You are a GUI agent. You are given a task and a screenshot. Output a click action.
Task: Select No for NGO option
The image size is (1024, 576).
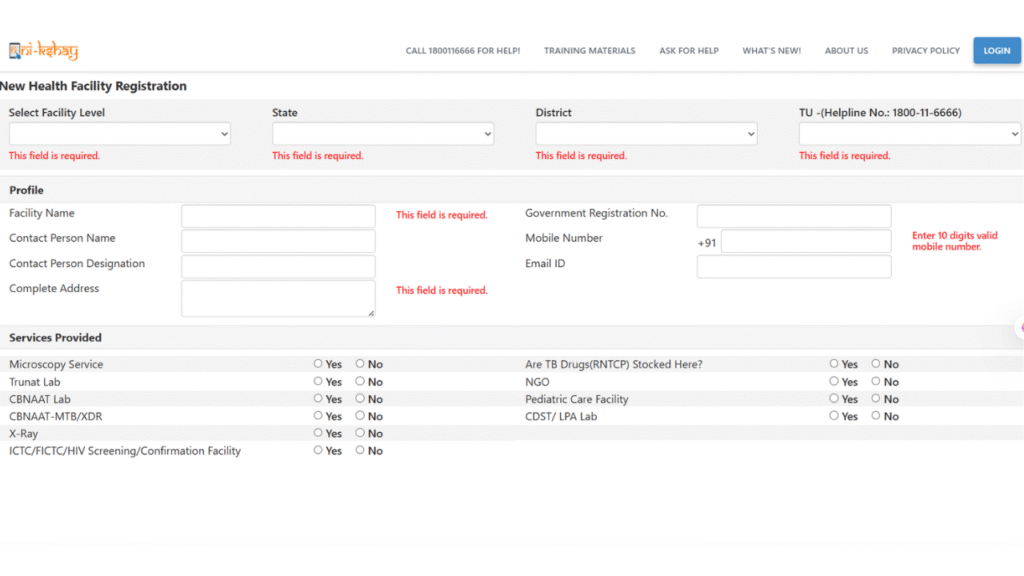877,381
